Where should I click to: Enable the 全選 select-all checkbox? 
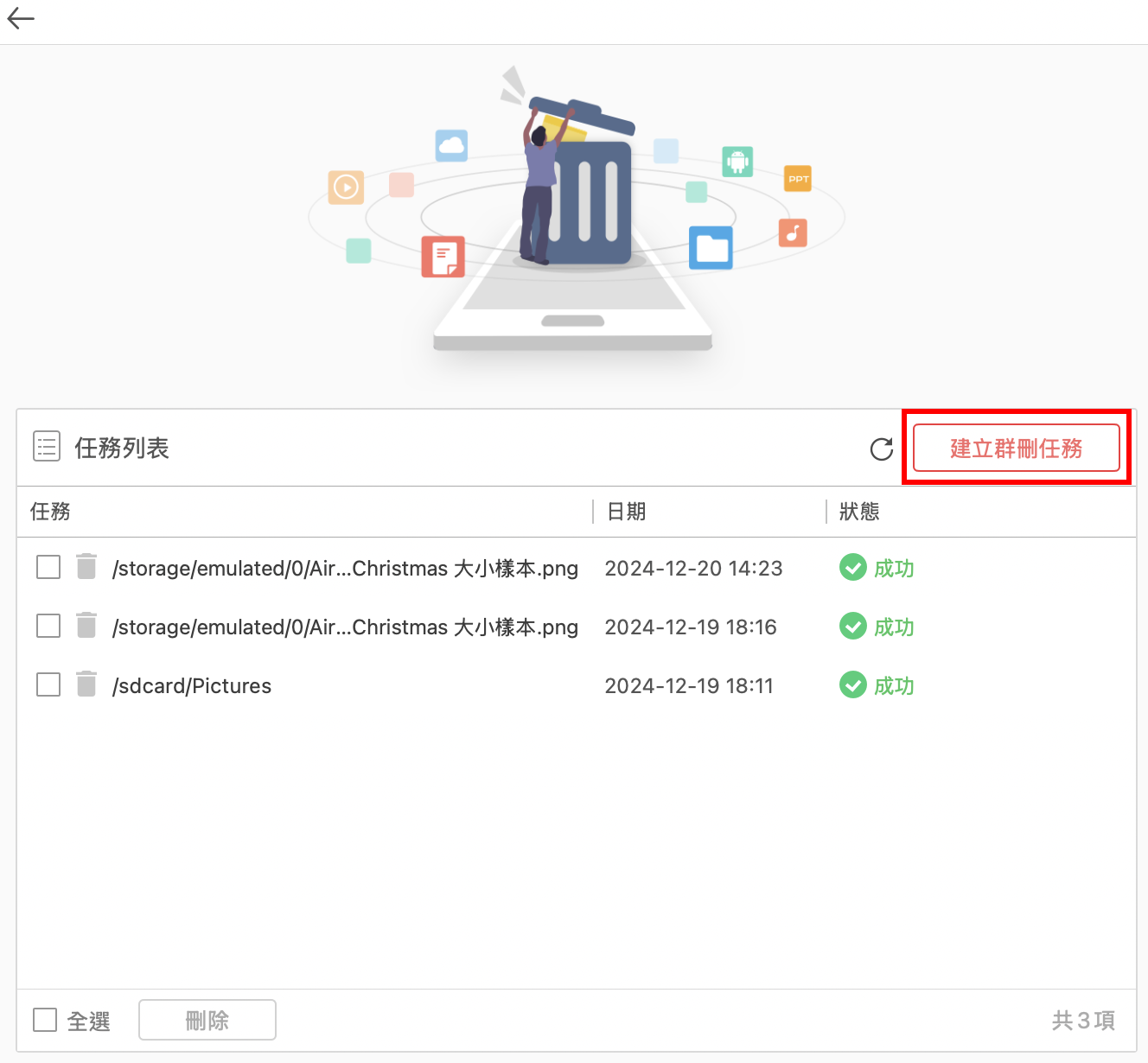point(45,1021)
